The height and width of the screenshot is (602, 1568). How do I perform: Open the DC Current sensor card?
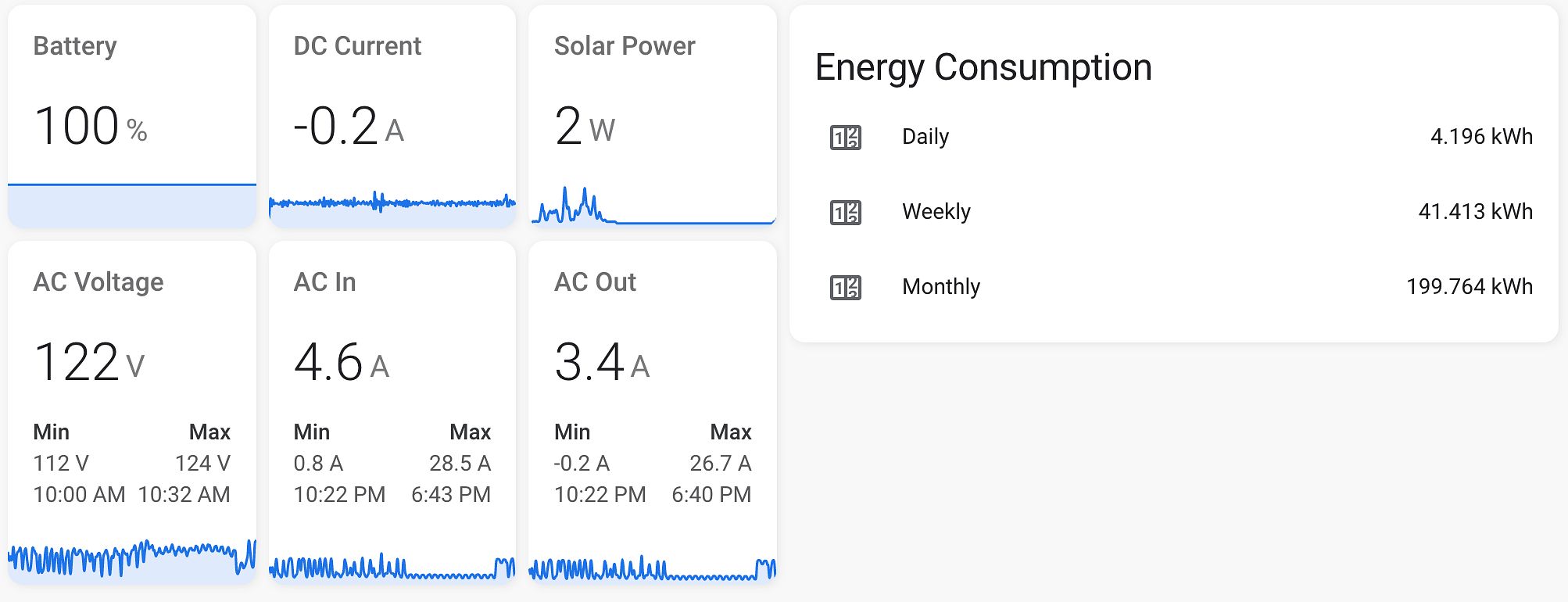click(x=392, y=116)
